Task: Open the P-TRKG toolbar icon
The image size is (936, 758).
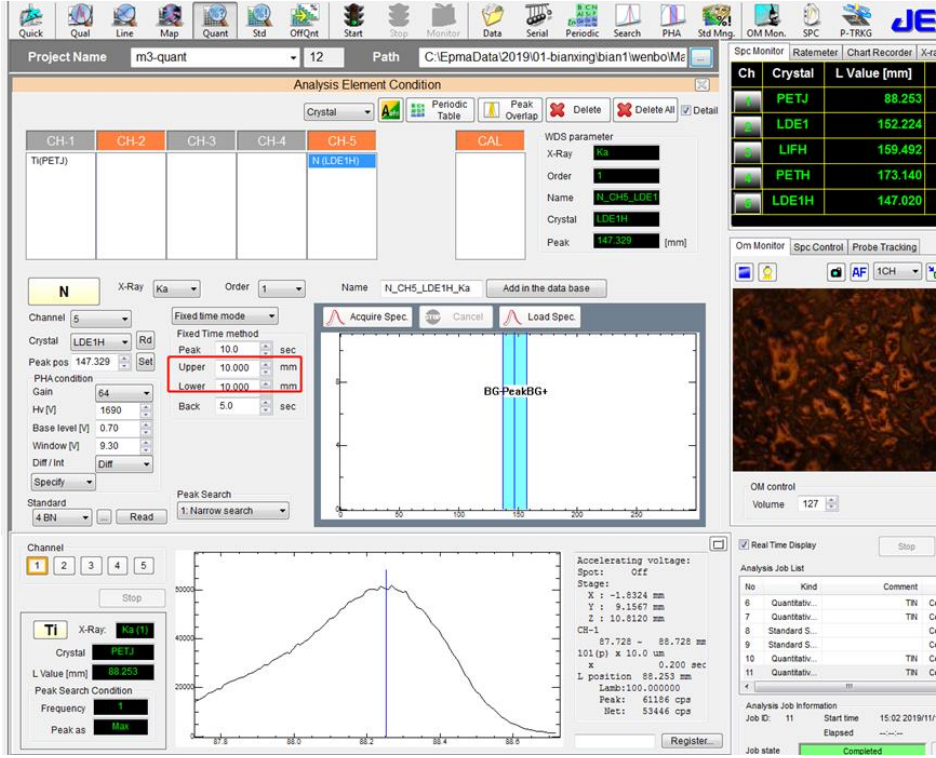Action: tap(855, 19)
